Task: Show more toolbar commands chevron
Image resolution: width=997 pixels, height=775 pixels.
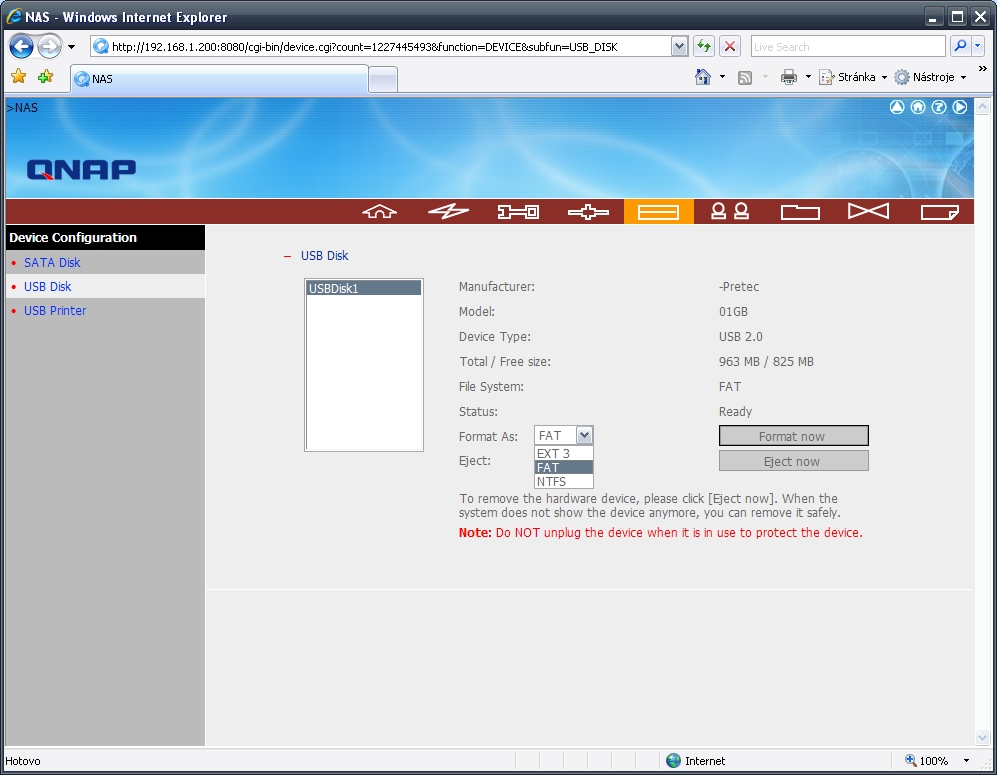Action: tap(983, 68)
